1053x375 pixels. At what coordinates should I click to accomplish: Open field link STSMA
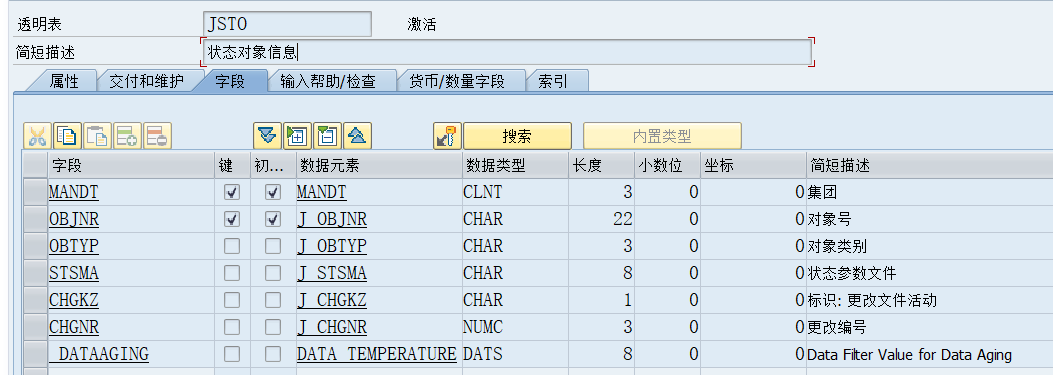pyautogui.click(x=74, y=274)
